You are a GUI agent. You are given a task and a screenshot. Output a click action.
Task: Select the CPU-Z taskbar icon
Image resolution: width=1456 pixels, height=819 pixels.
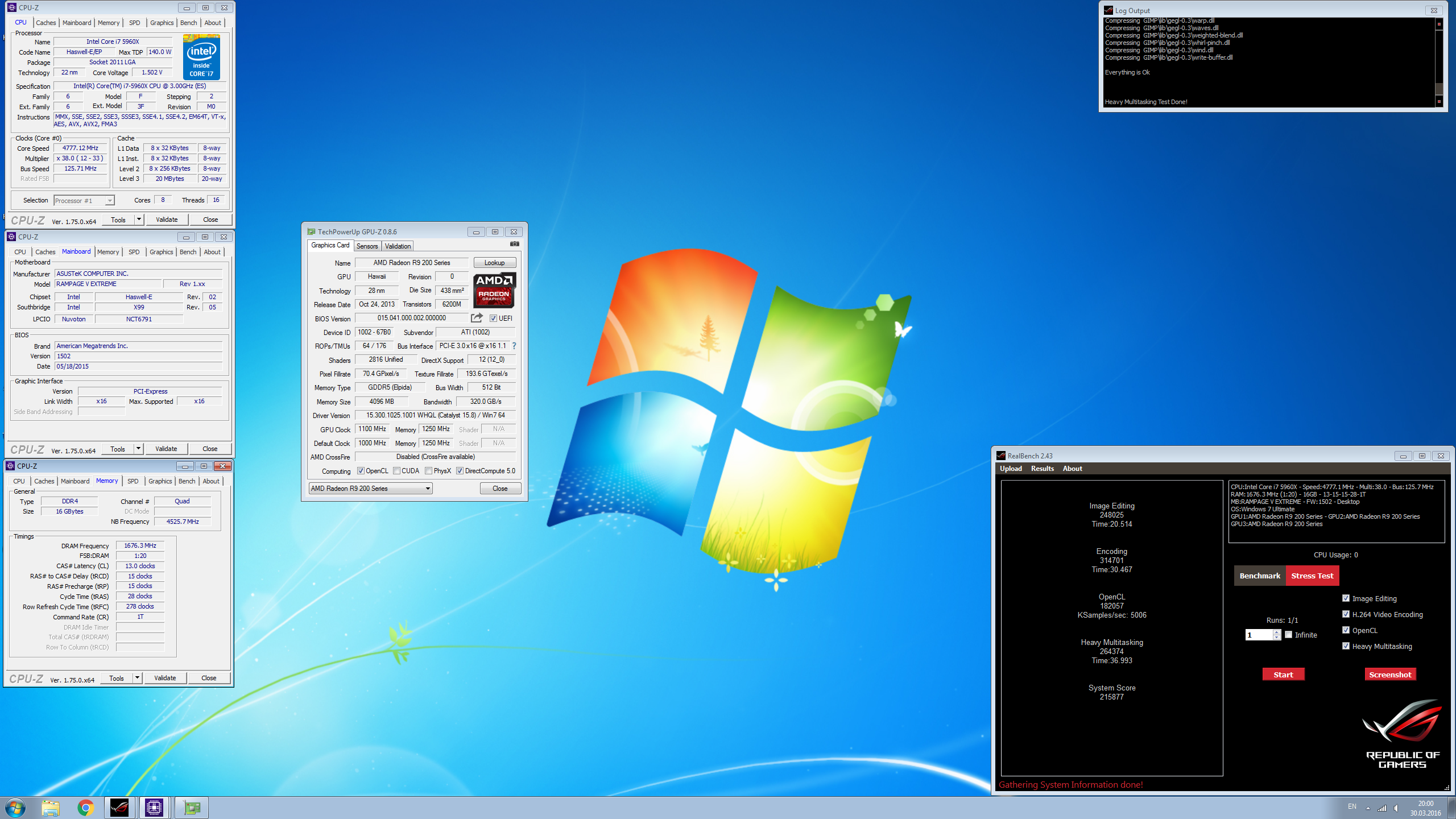pos(154,808)
